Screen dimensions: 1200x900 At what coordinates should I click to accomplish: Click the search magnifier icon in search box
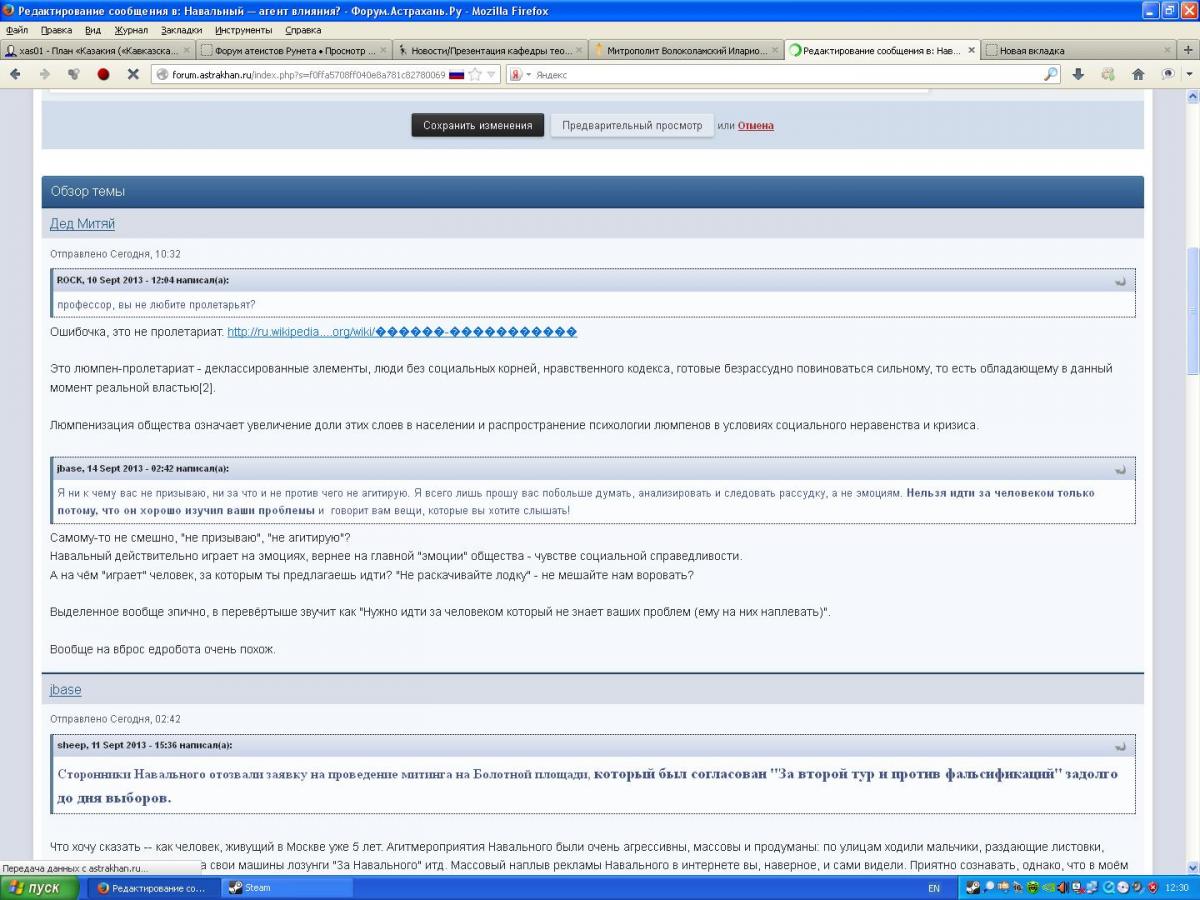1051,74
